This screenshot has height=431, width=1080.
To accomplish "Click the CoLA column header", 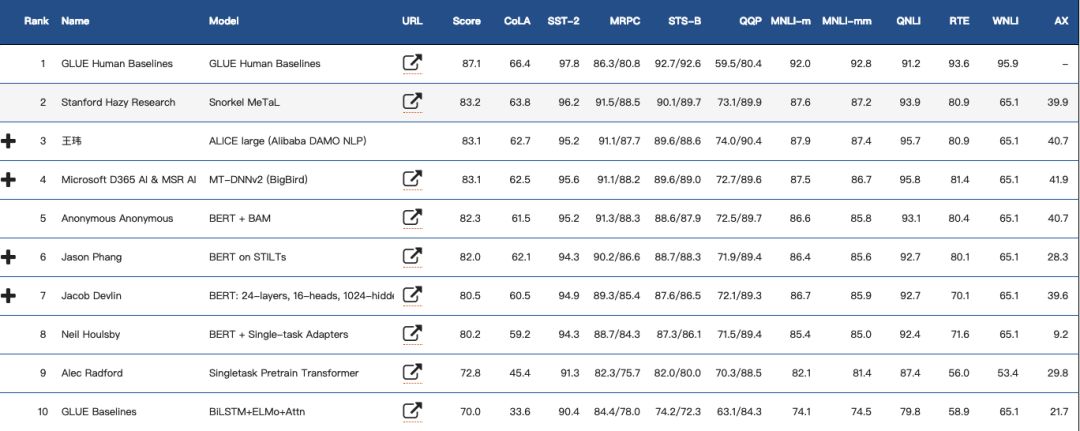I will pyautogui.click(x=518, y=21).
